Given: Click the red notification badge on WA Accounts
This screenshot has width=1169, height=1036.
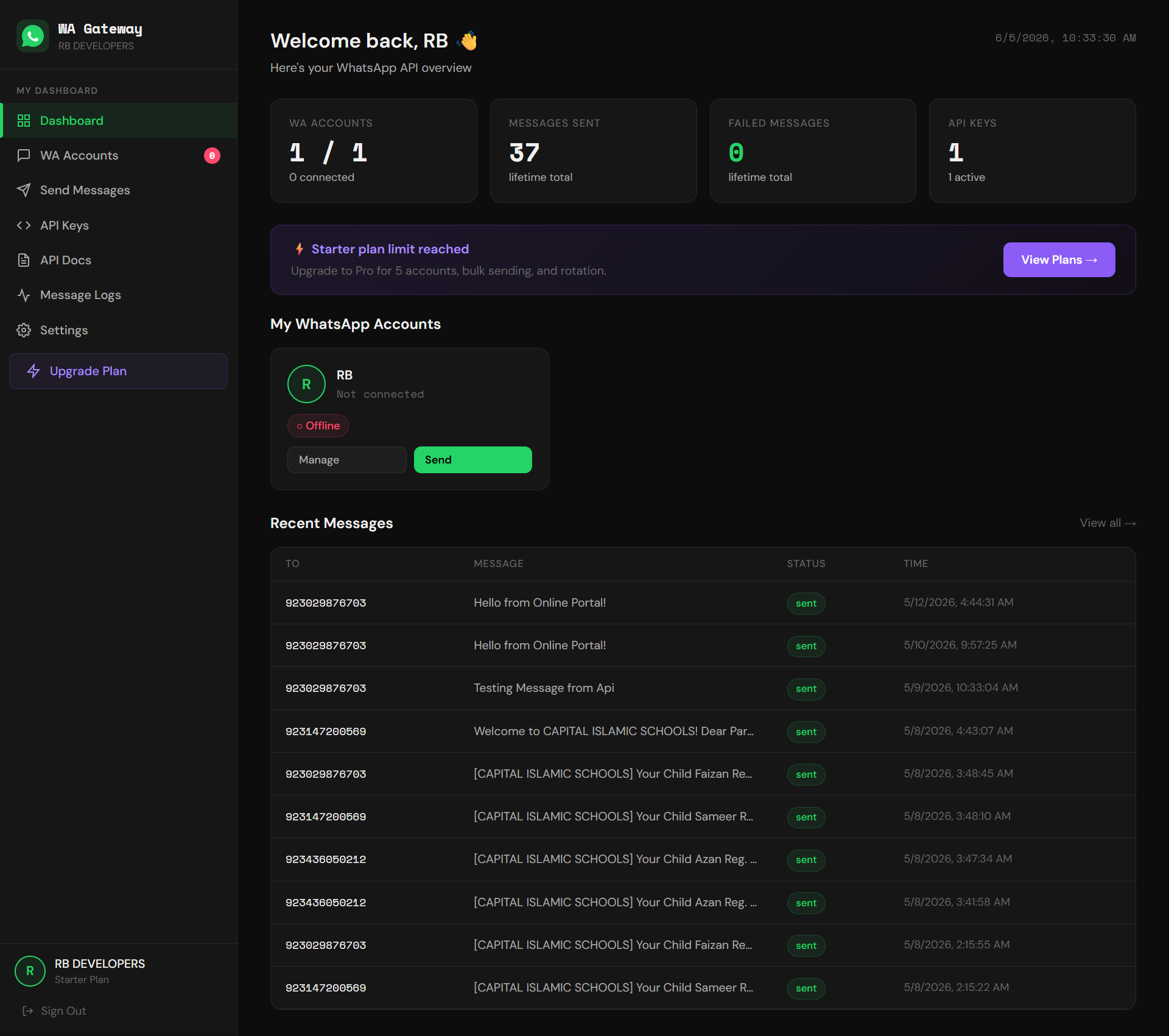Looking at the screenshot, I should coord(212,156).
